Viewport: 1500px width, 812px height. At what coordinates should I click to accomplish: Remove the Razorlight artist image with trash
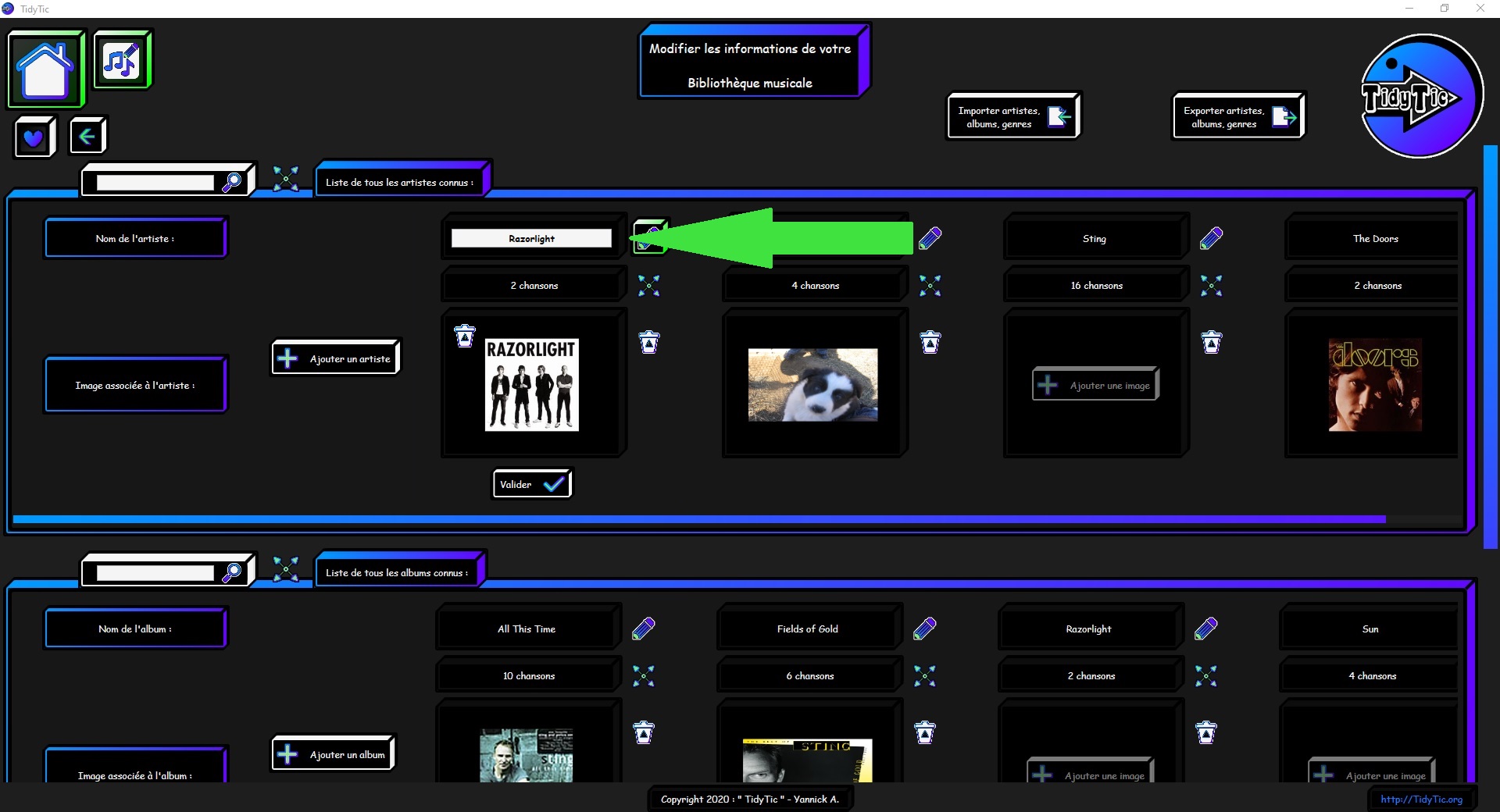tap(465, 336)
